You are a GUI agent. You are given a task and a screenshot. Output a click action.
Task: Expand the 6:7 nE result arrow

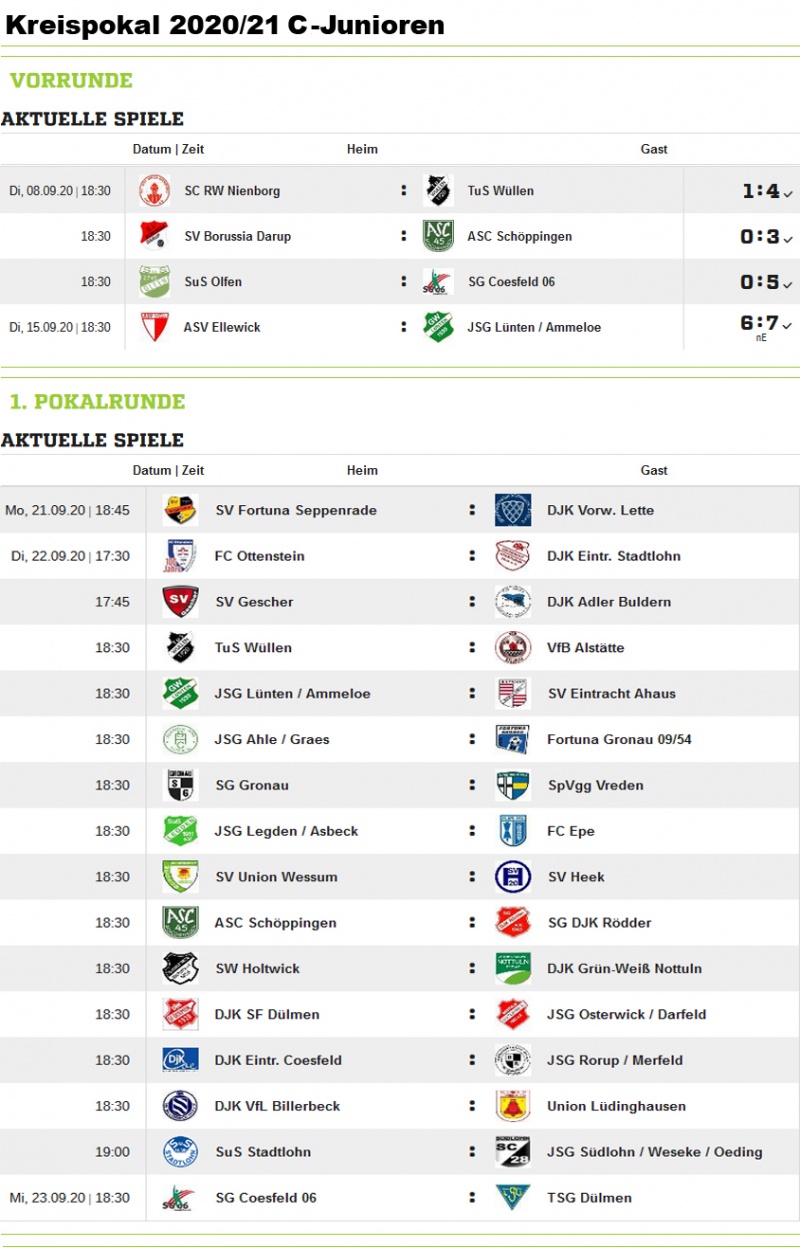[788, 326]
